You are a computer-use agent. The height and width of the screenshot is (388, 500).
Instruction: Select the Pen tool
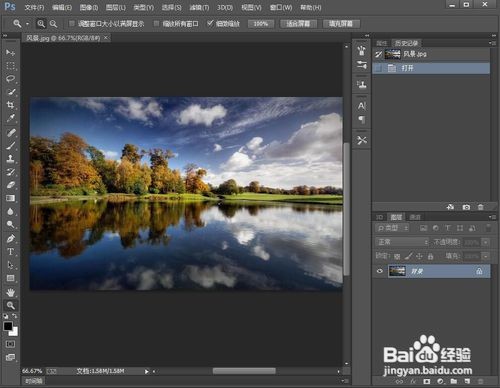click(x=10, y=239)
